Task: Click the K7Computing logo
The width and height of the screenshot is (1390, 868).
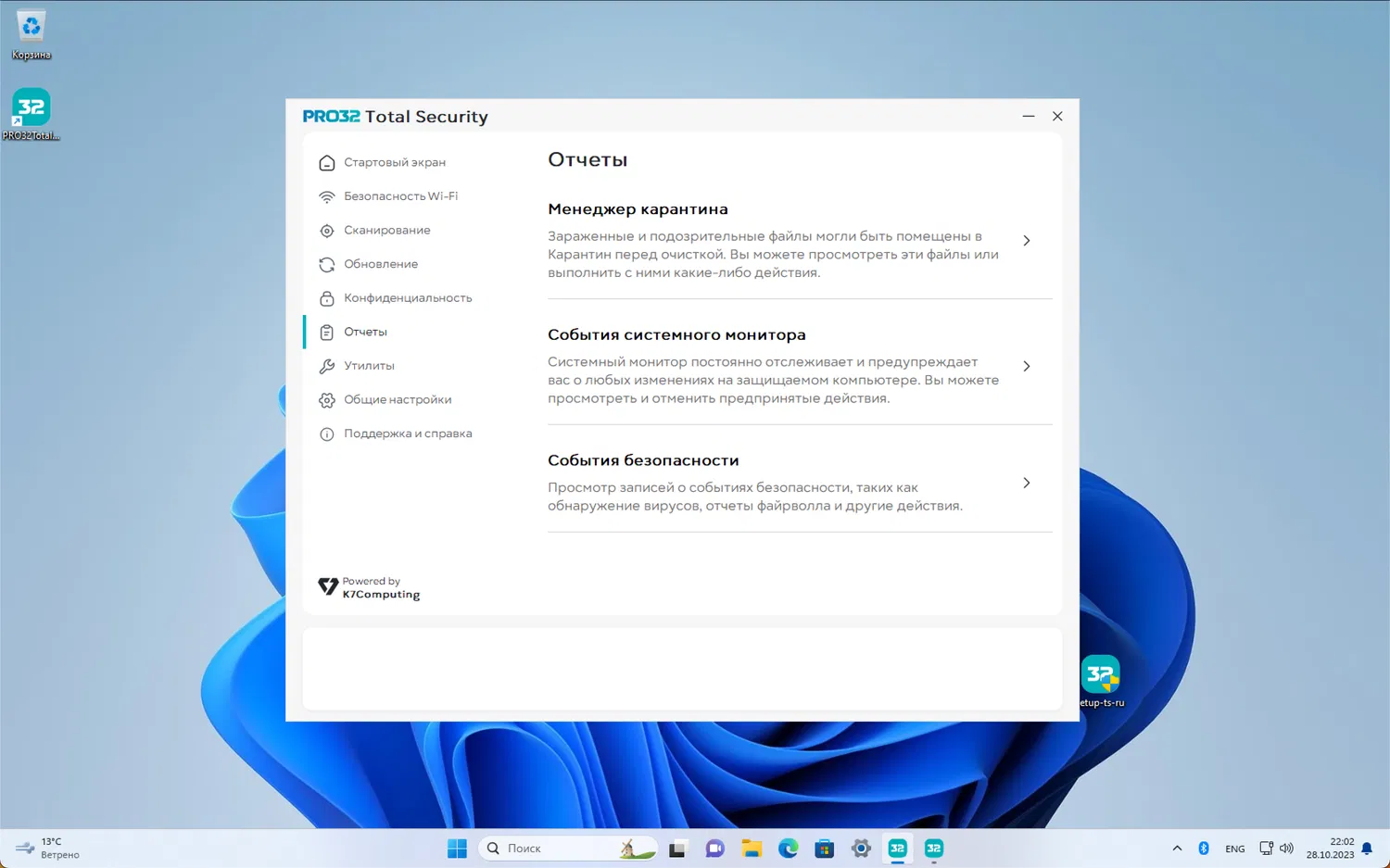Action: point(369,588)
